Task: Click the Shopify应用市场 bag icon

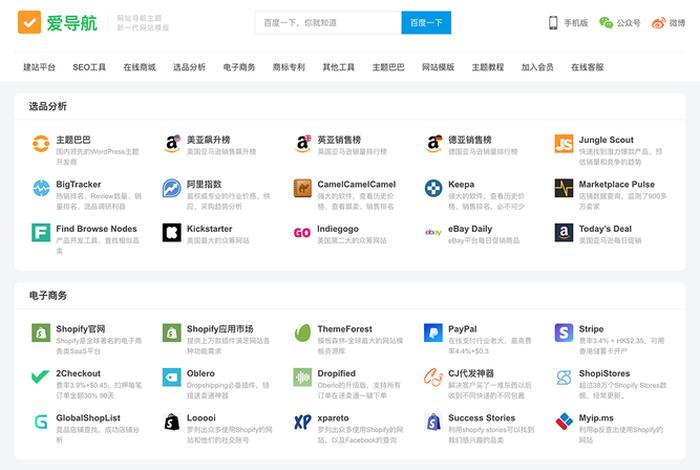Action: pyautogui.click(x=172, y=333)
